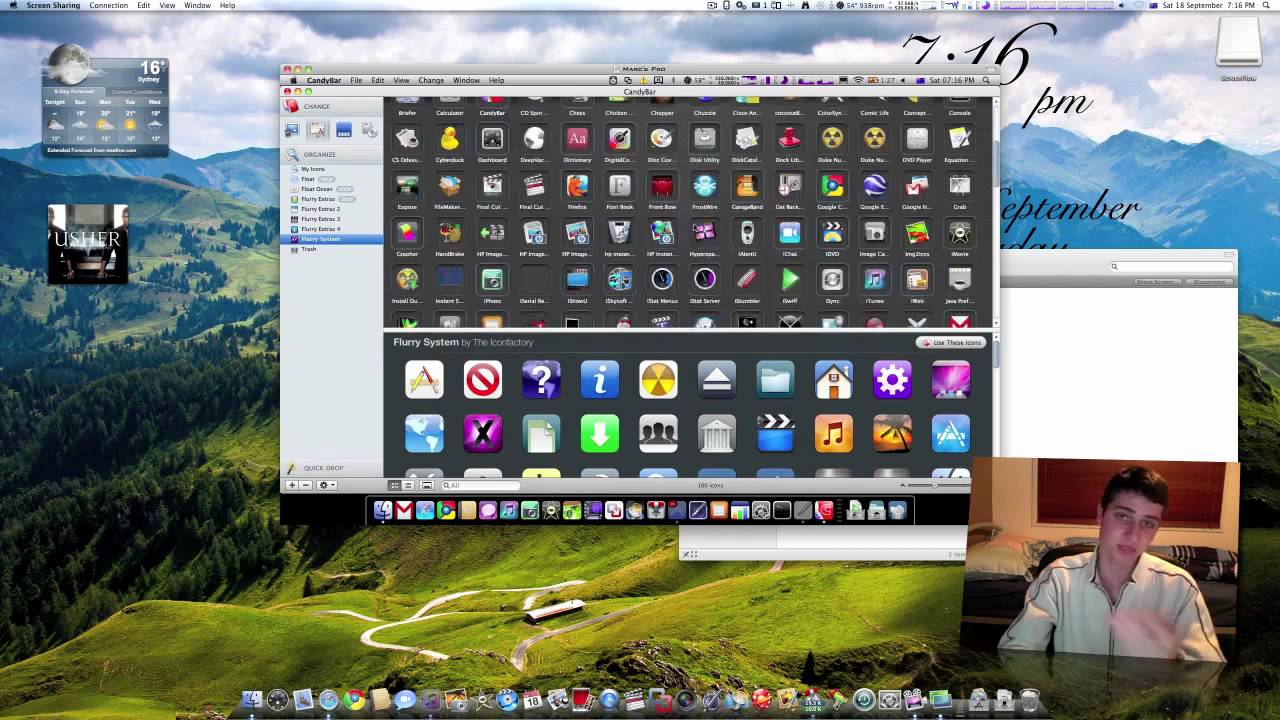
Task: Select the DVD Player app icon
Action: coord(917,138)
